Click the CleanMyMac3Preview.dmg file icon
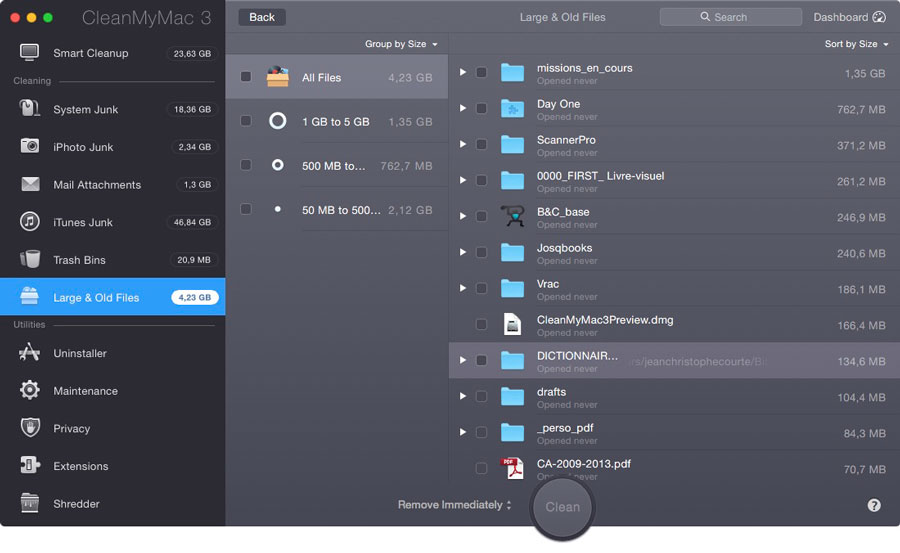Screen dimensions: 900x553 [512, 324]
